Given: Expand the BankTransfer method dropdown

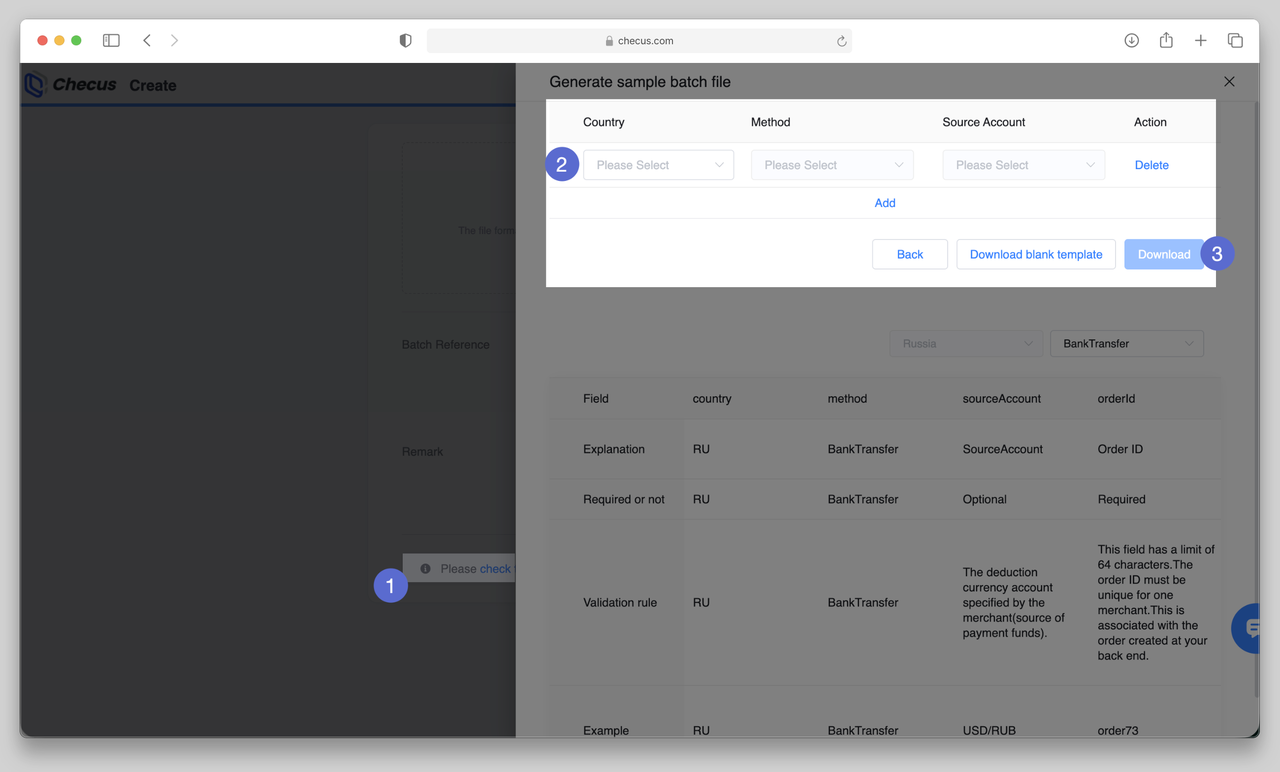Looking at the screenshot, I should point(1126,344).
